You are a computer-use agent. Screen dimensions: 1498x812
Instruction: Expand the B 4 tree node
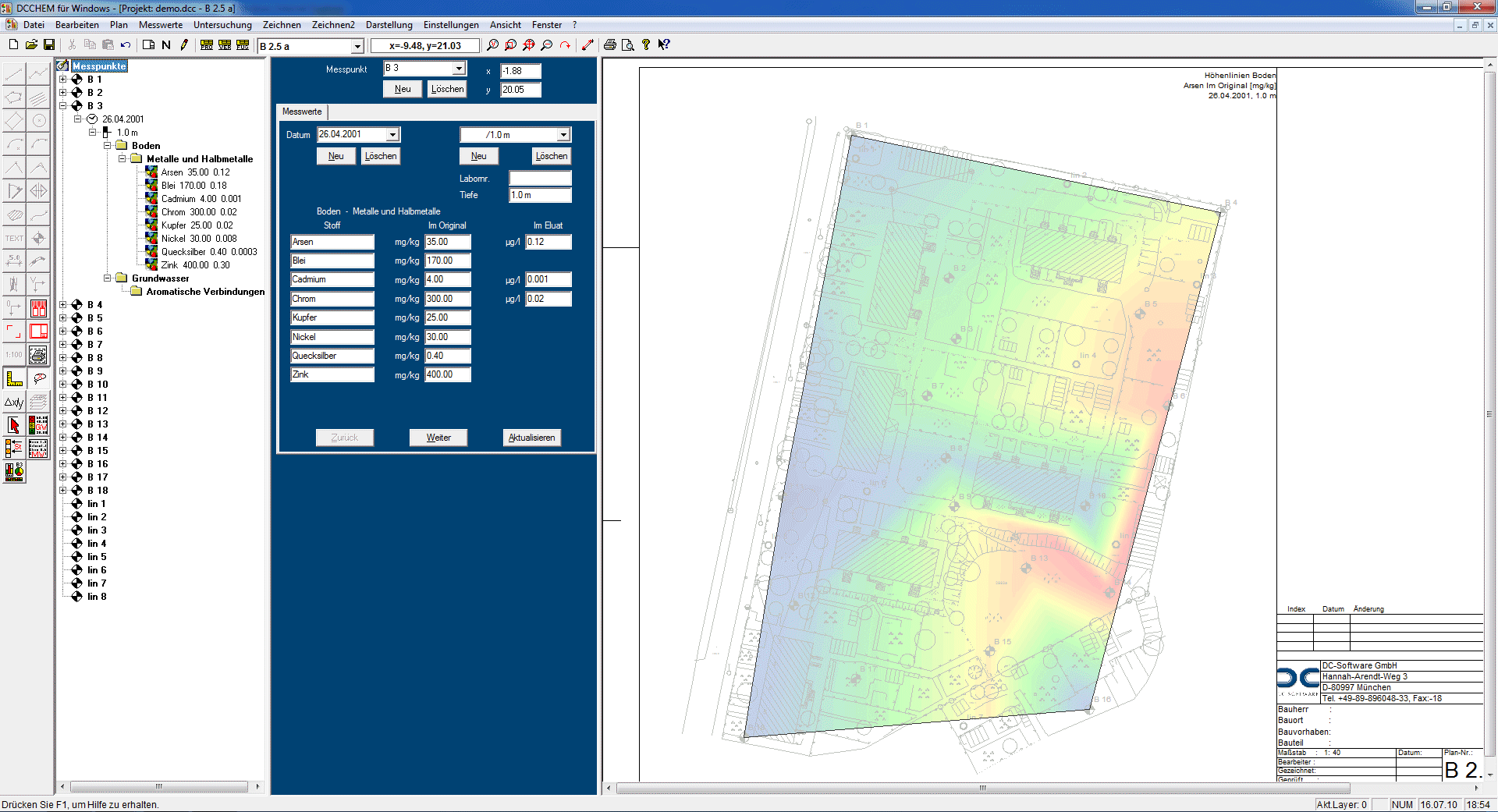[63, 305]
